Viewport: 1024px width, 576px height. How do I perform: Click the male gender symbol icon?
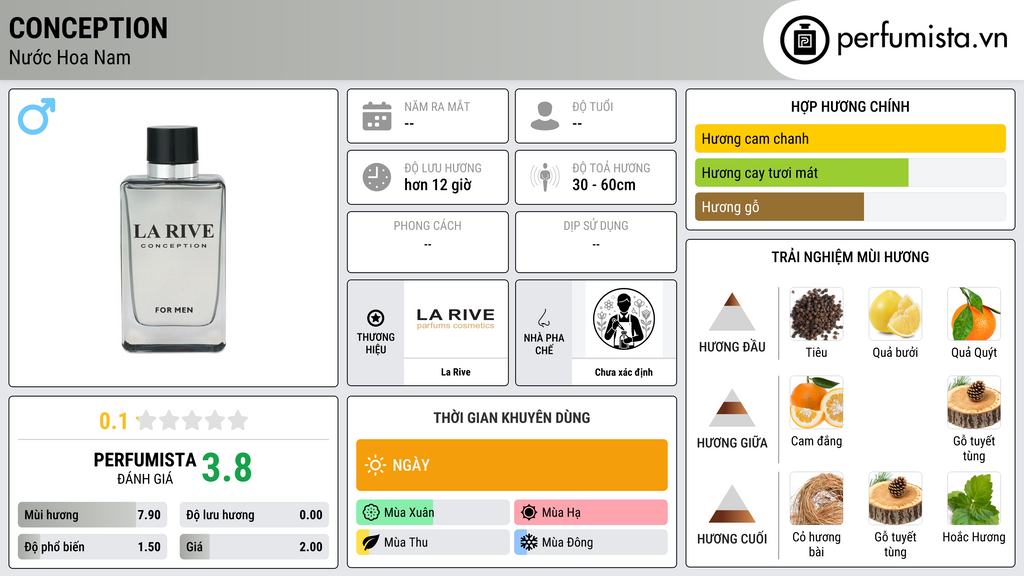click(37, 116)
